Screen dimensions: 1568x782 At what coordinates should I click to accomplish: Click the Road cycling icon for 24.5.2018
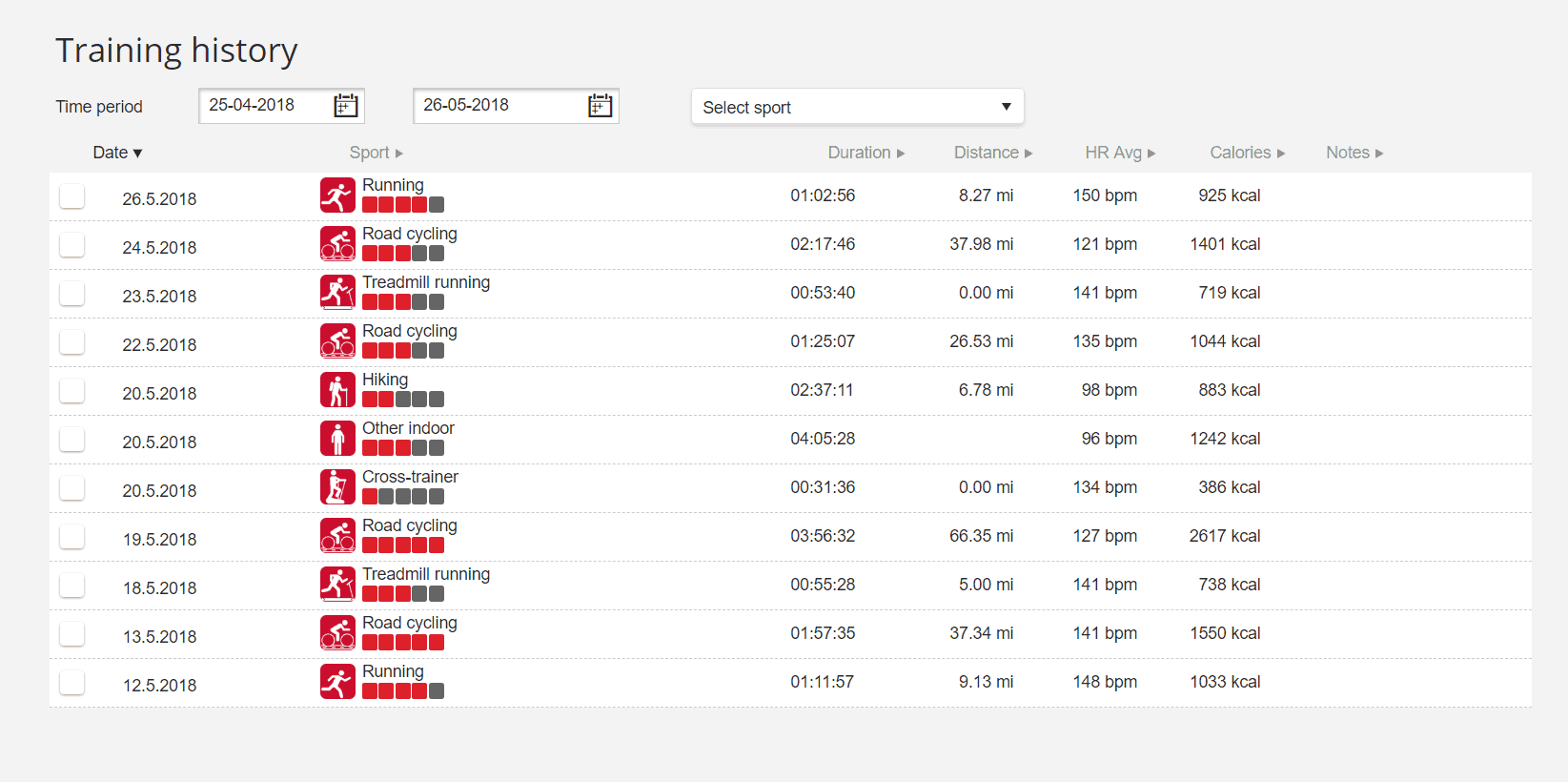pos(337,244)
